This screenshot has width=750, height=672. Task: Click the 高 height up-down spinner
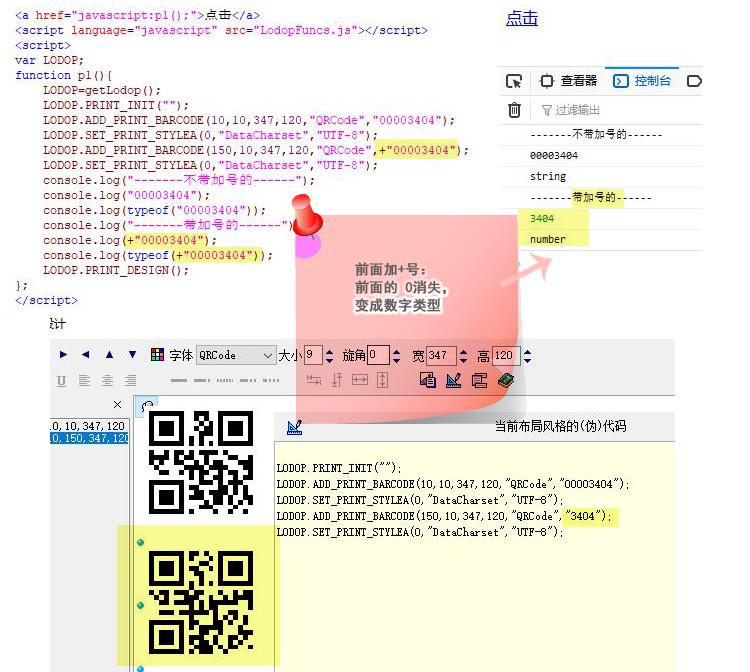[527, 355]
